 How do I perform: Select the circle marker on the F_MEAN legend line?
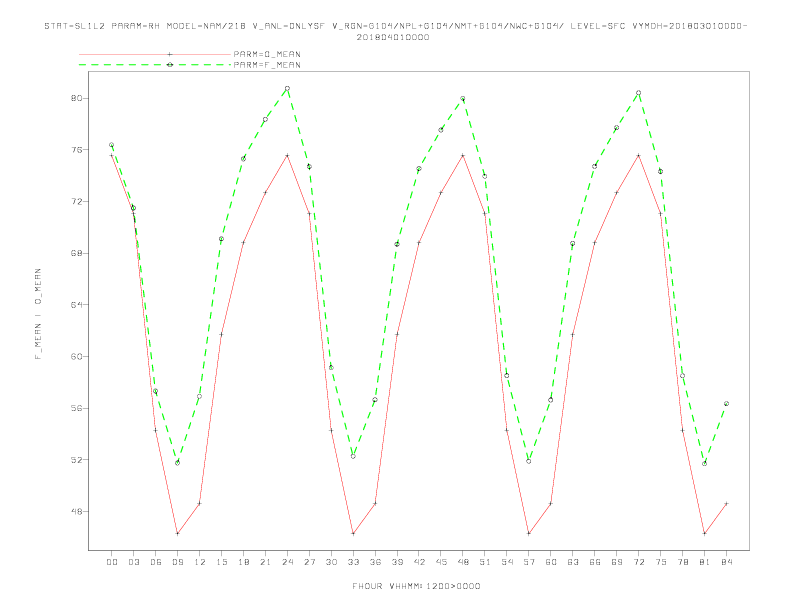[x=170, y=65]
